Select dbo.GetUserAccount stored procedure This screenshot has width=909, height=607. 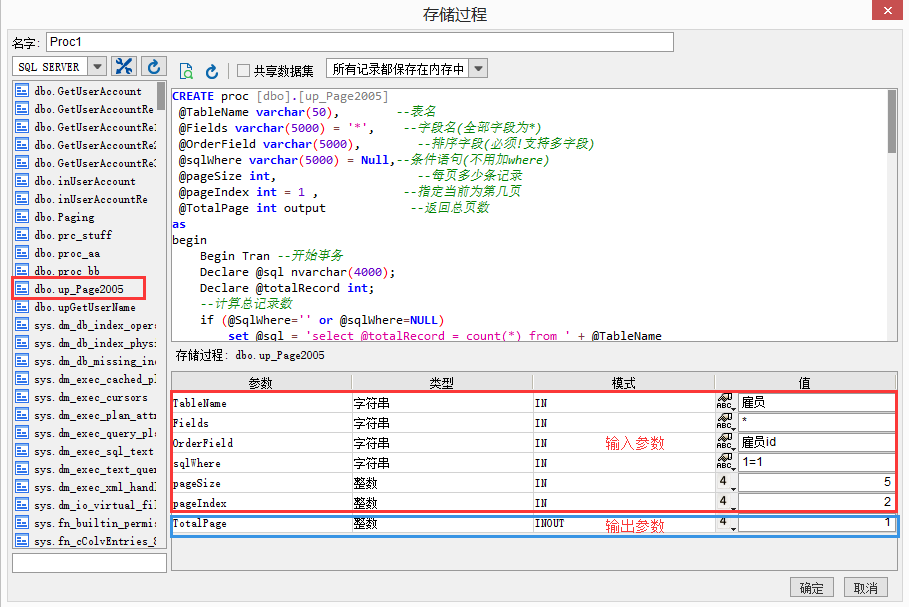(x=86, y=91)
